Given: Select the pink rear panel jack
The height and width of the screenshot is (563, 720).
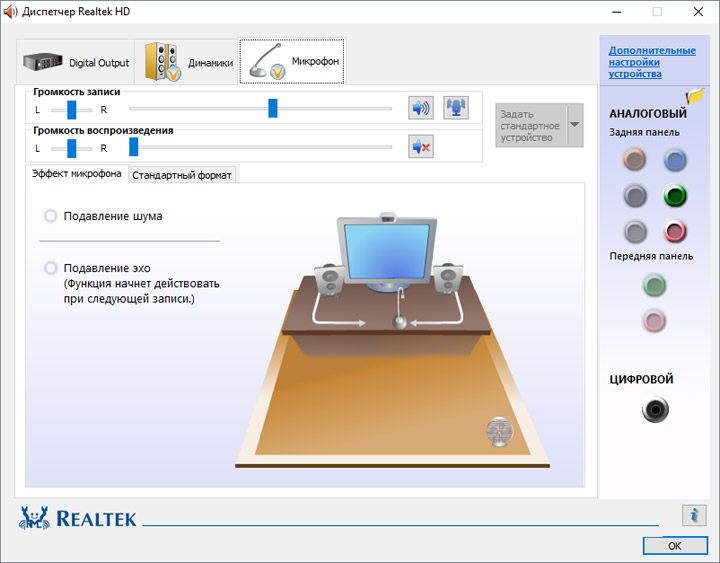Looking at the screenshot, I should (675, 231).
